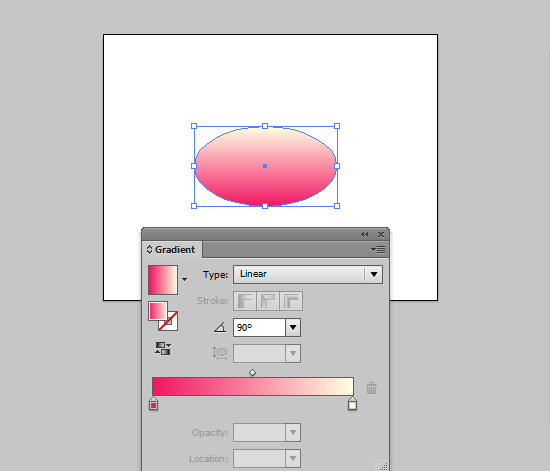Click the ellipse top-left bounding handle
The height and width of the screenshot is (471, 550).
pyautogui.click(x=194, y=126)
